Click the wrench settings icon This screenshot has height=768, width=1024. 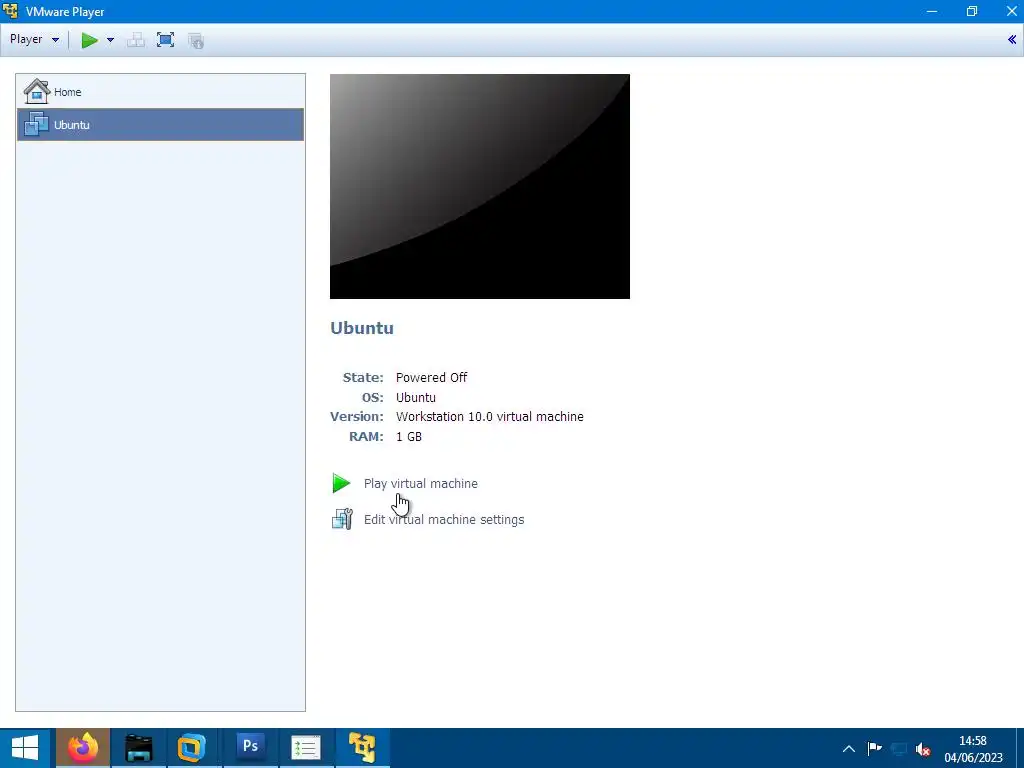coord(342,519)
